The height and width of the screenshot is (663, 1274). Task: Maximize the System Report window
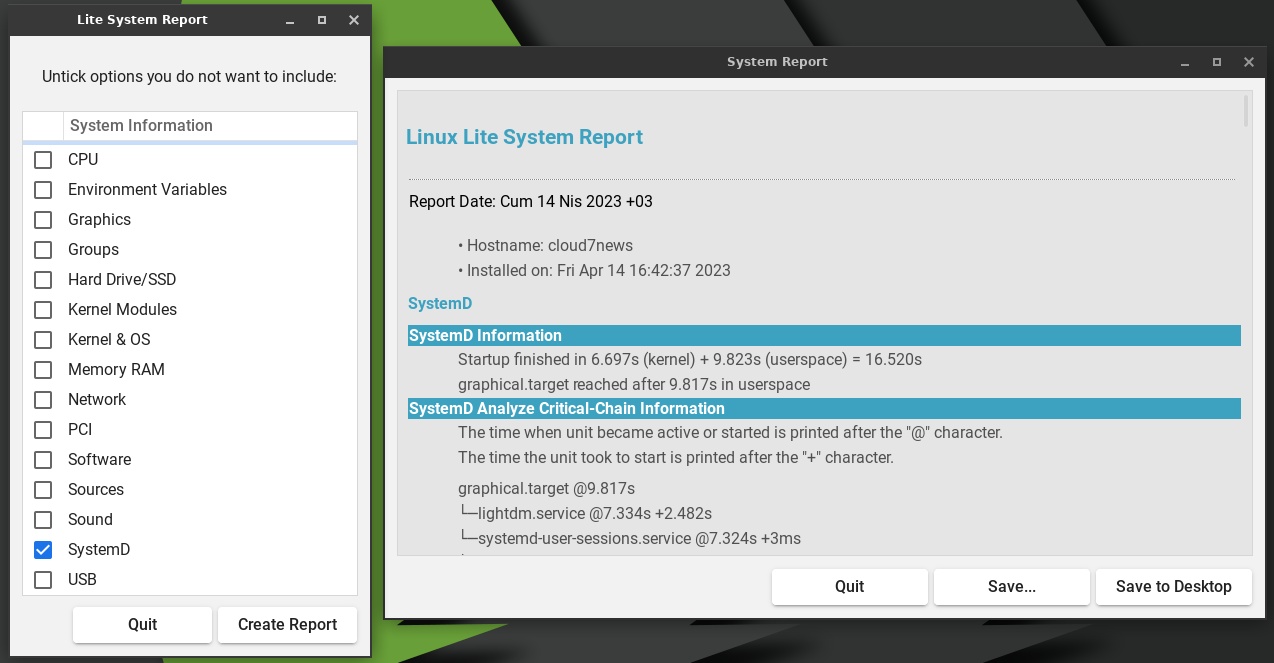pyautogui.click(x=1217, y=62)
